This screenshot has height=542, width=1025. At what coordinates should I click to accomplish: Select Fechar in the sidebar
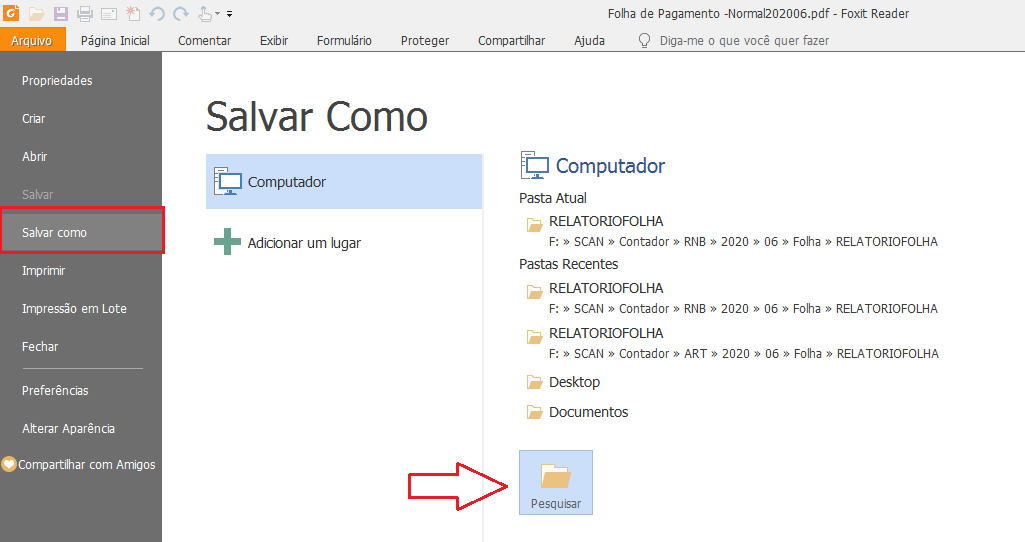[x=81, y=346]
